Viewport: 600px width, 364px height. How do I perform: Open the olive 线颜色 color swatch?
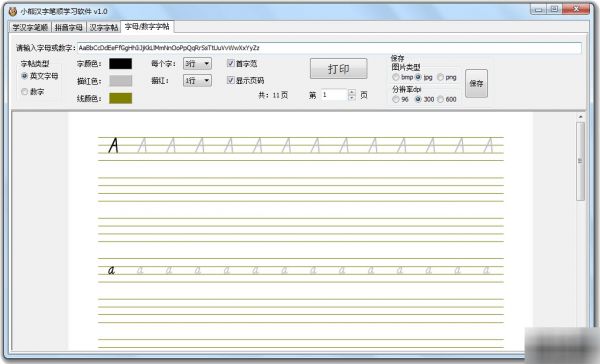pos(121,98)
